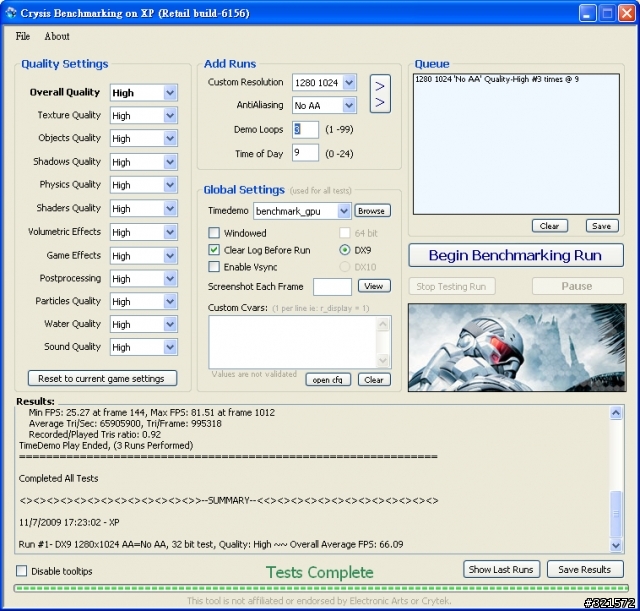The width and height of the screenshot is (640, 611).
Task: Click inside Custom Cvars text area
Action: pos(293,342)
